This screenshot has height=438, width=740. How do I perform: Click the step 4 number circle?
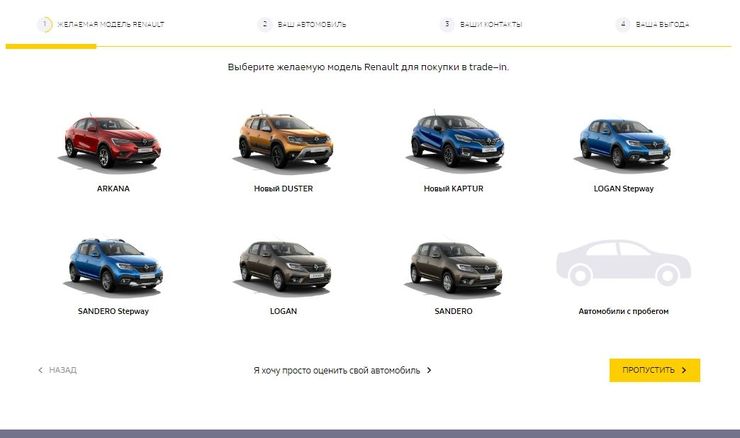[623, 24]
